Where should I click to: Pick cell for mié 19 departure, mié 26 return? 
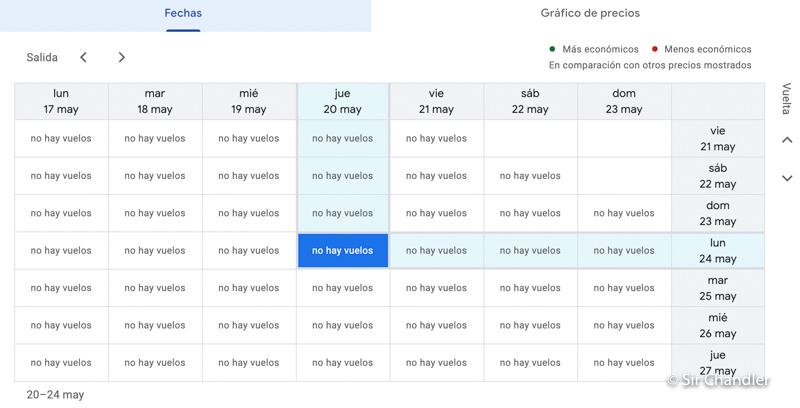click(x=249, y=326)
